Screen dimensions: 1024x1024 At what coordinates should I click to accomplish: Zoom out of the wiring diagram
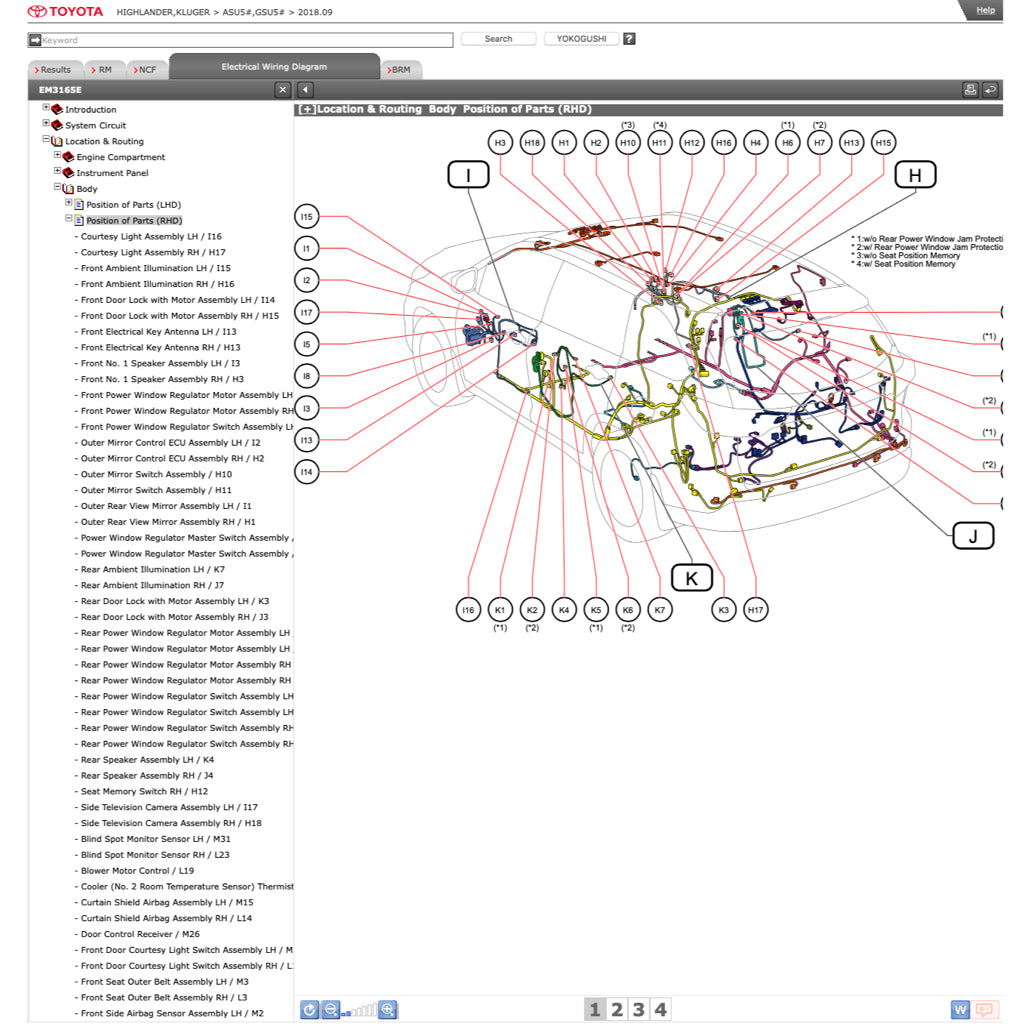pyautogui.click(x=331, y=1010)
